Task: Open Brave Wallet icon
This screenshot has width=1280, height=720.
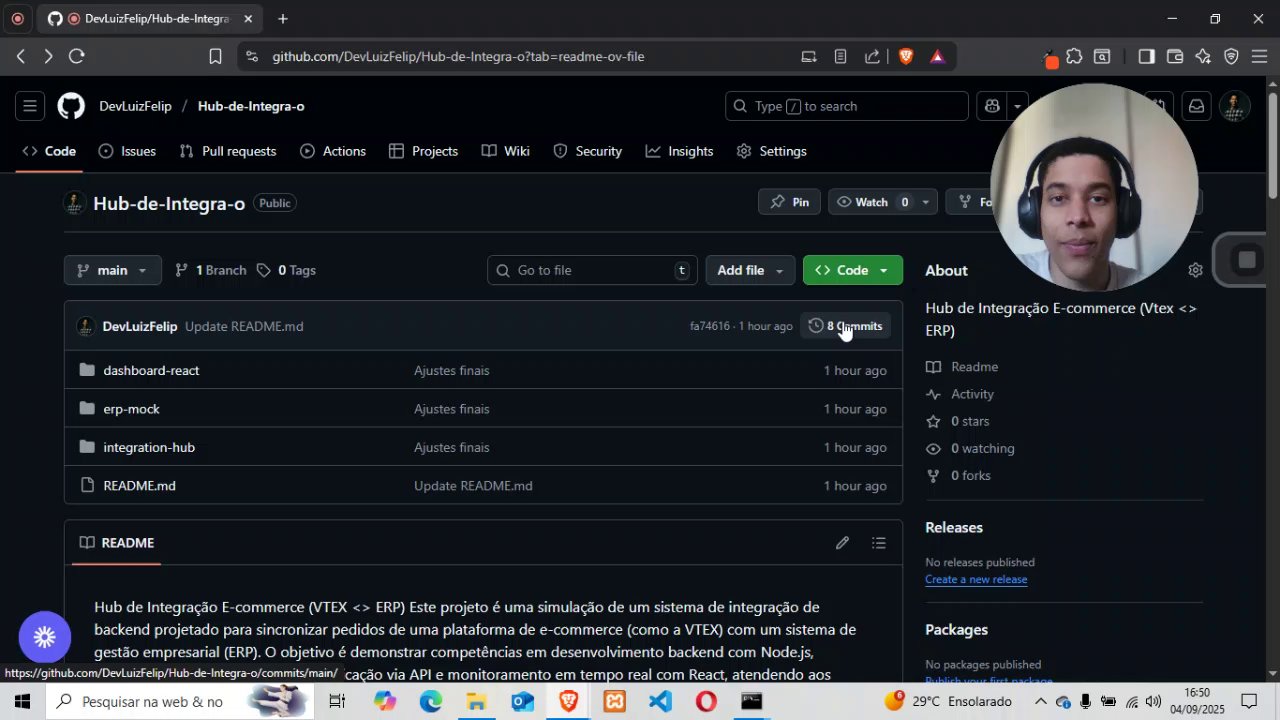Action: pyautogui.click(x=1175, y=57)
